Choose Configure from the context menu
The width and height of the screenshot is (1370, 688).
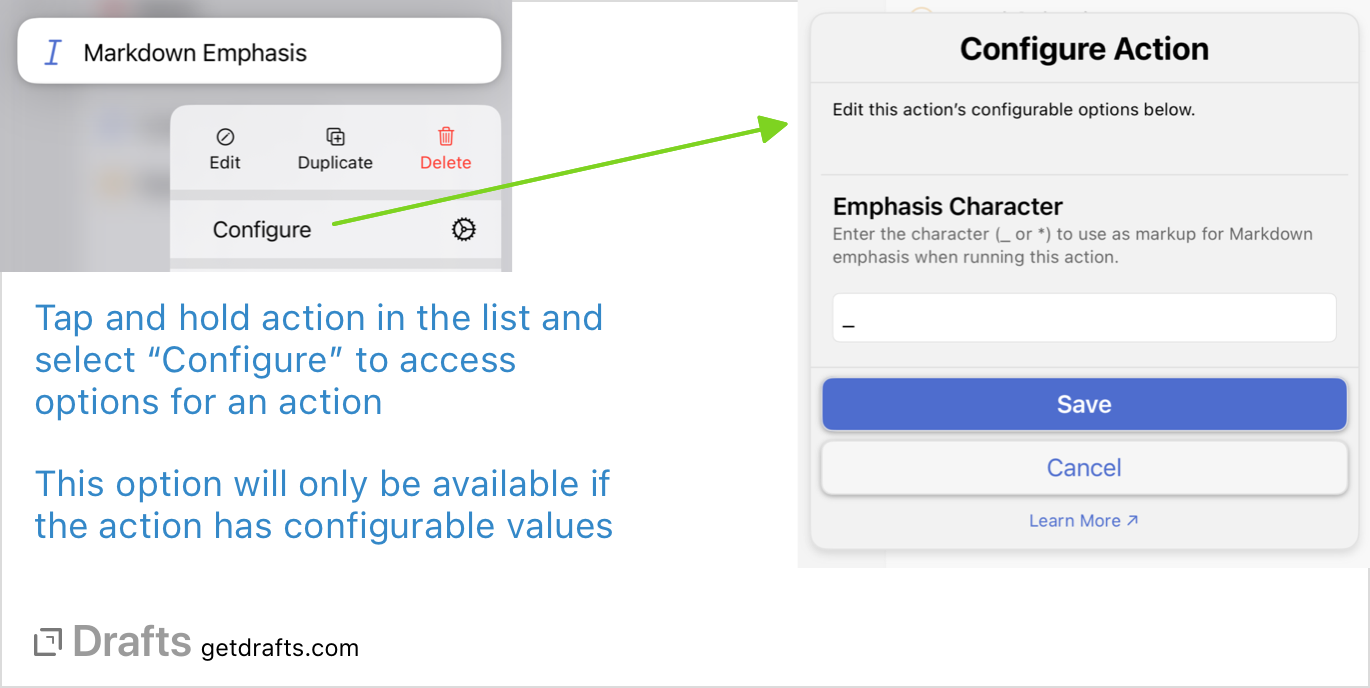261,229
